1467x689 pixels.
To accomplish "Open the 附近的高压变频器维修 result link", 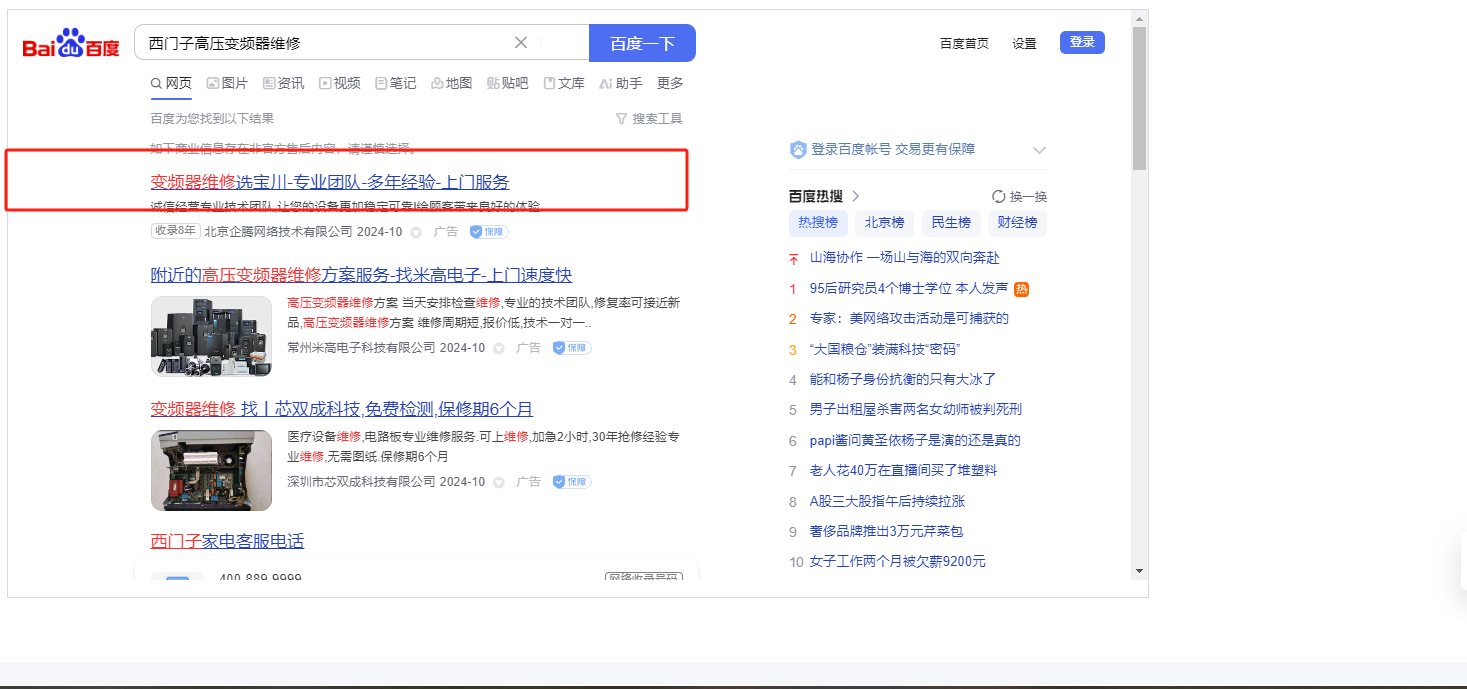I will point(361,275).
